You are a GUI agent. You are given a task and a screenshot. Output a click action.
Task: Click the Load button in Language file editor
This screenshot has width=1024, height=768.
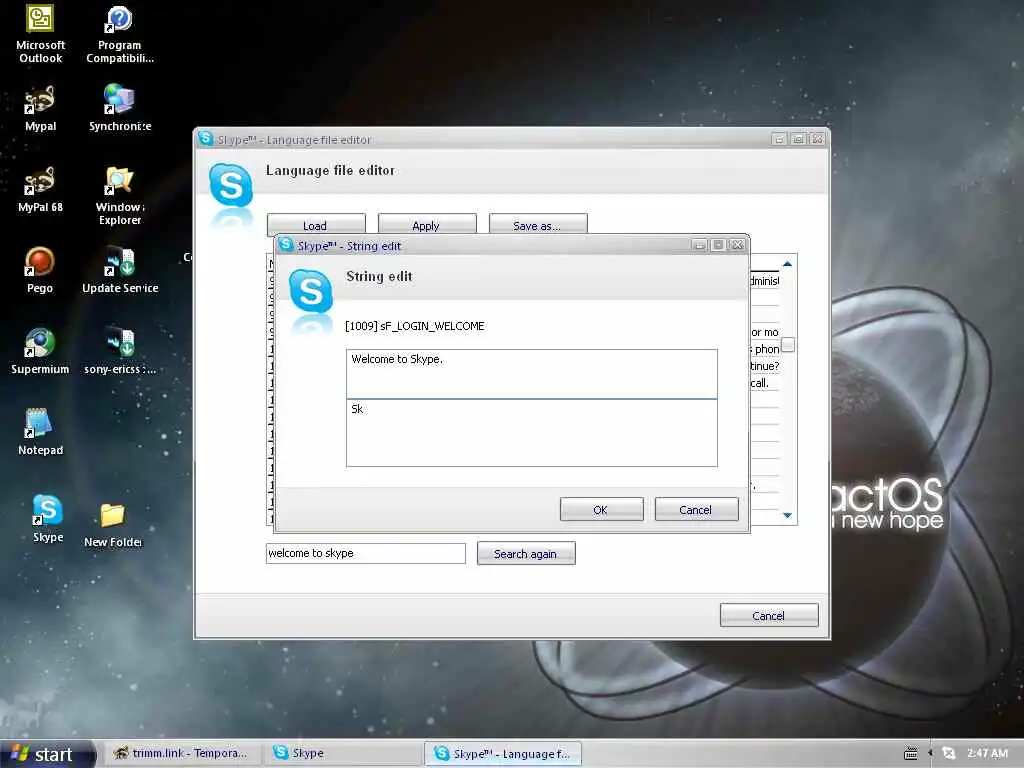click(x=315, y=225)
